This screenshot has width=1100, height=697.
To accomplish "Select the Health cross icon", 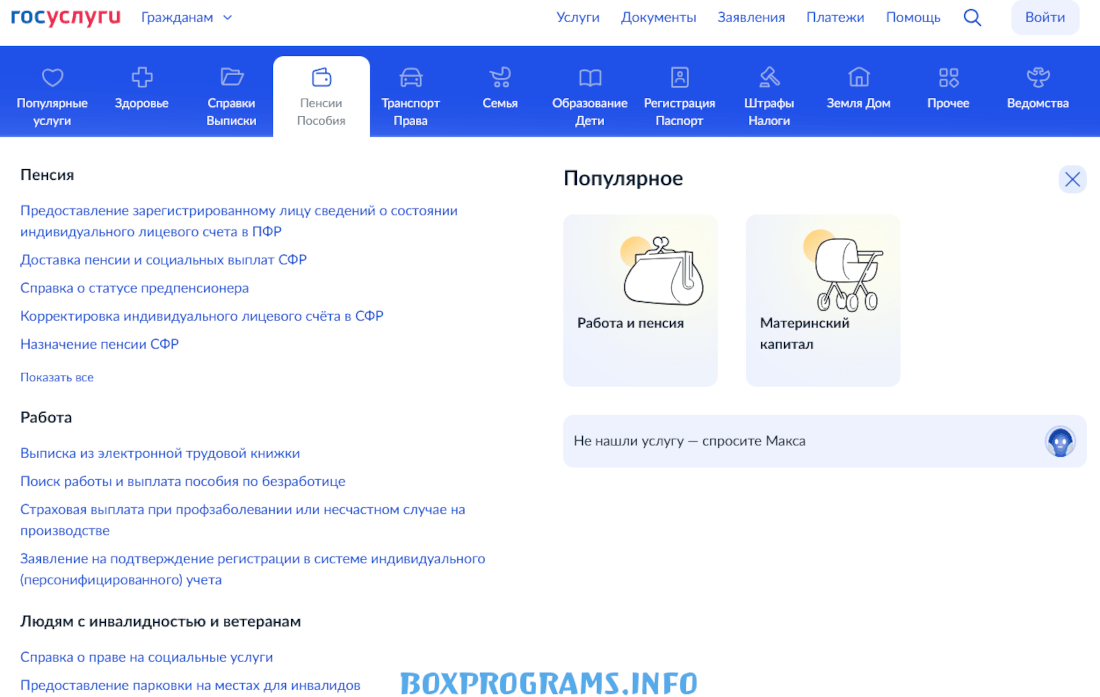I will click(142, 77).
